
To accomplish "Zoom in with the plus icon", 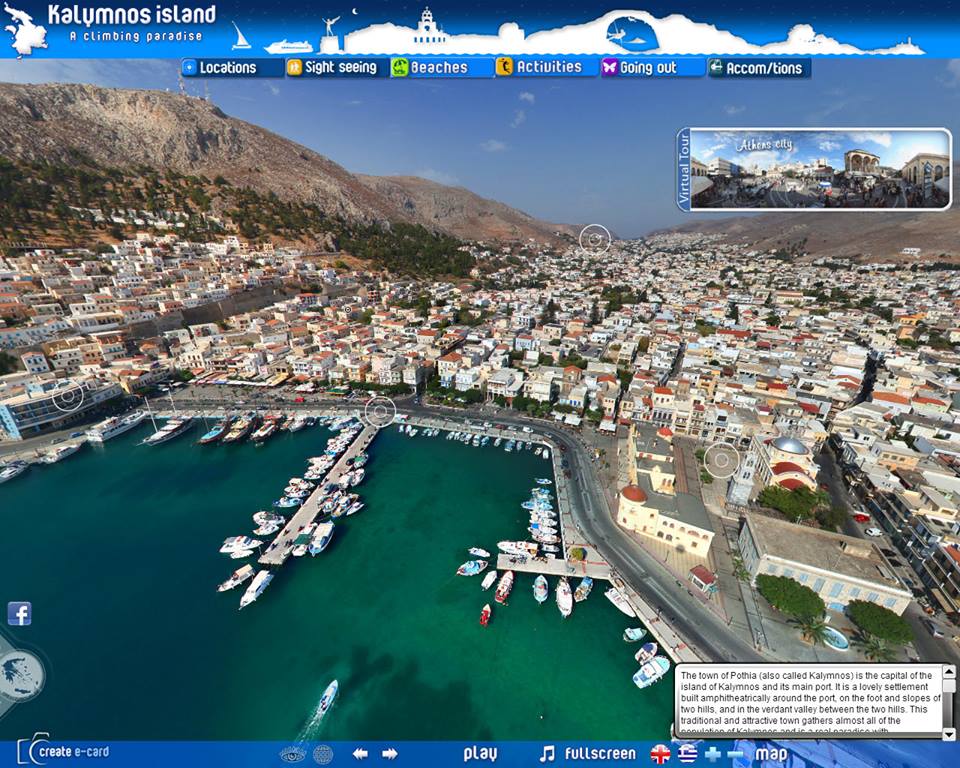I will 713,754.
